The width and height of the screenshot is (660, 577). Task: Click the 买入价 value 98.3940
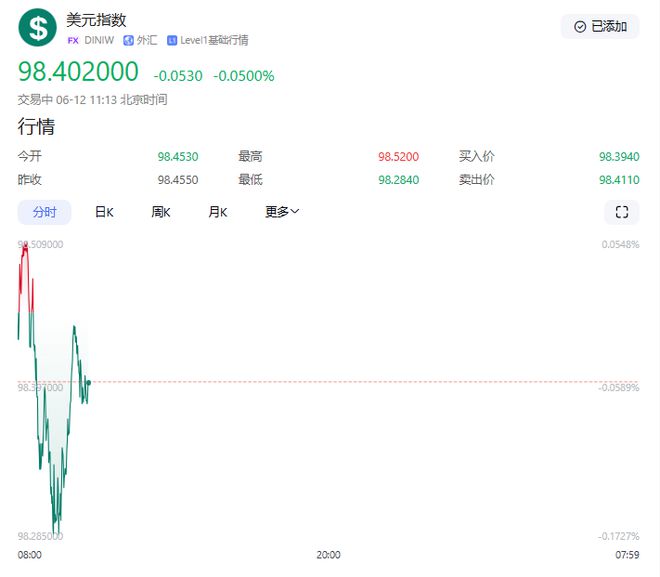pos(619,157)
